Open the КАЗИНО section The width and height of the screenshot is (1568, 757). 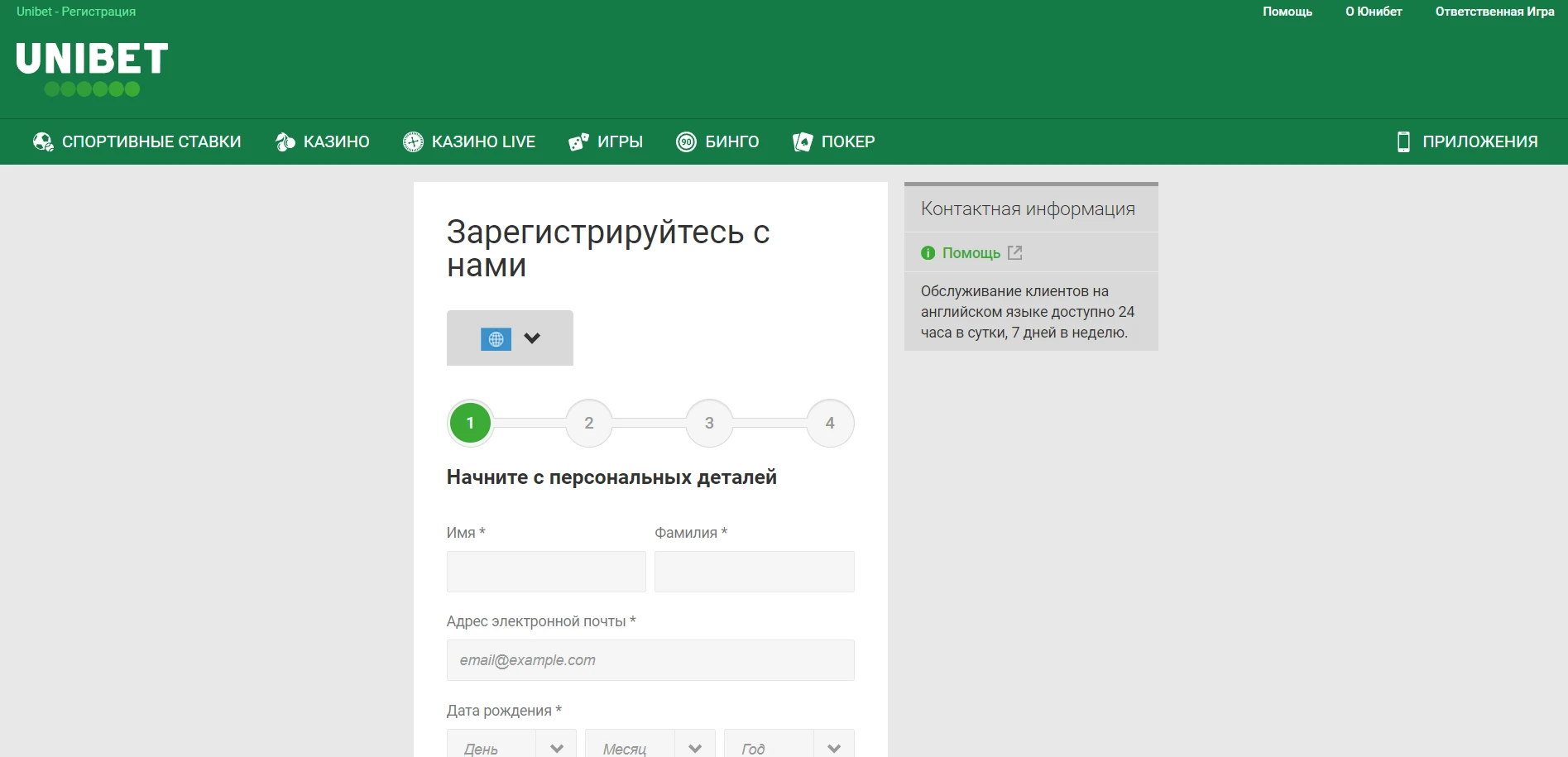tap(337, 142)
